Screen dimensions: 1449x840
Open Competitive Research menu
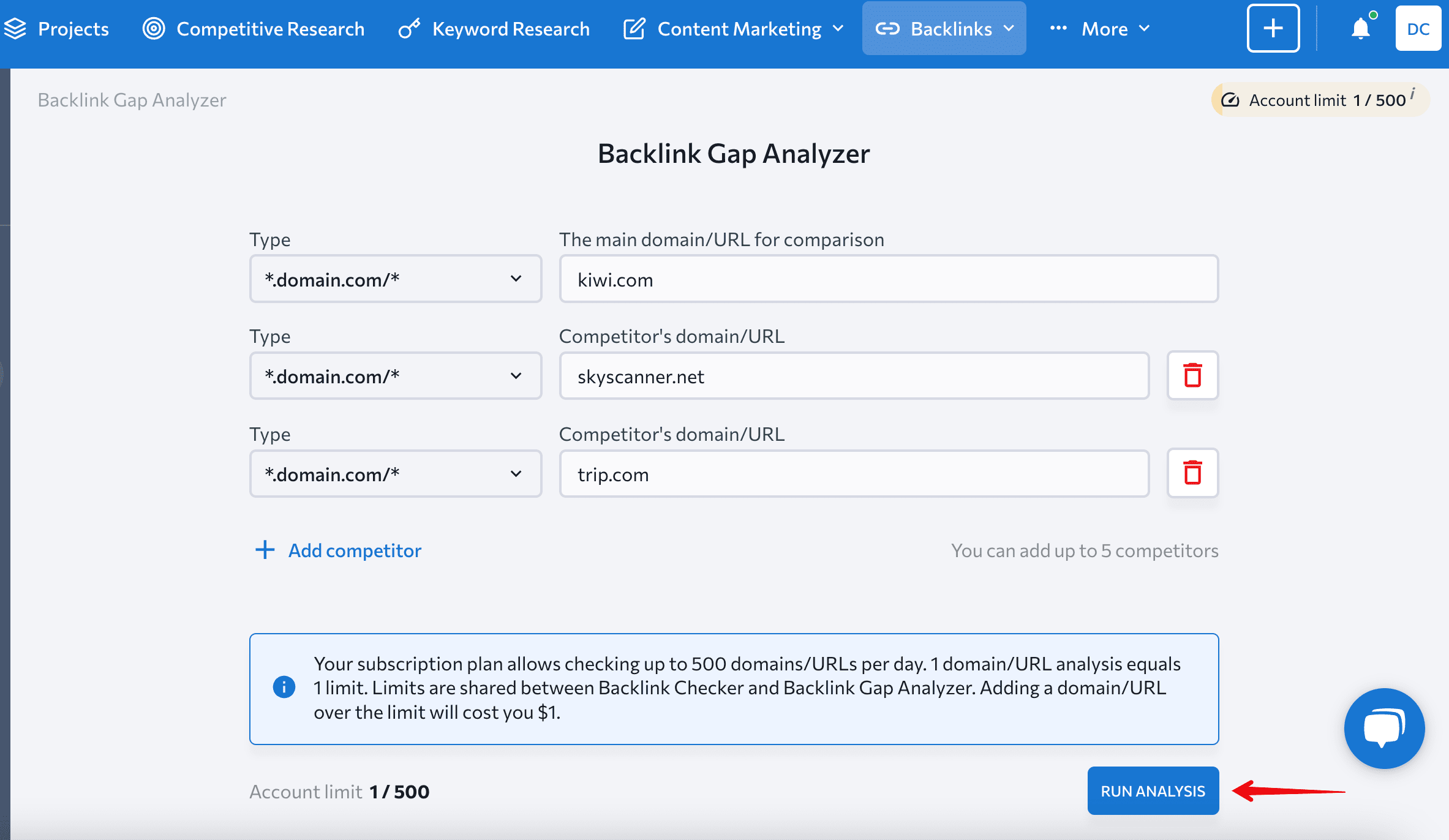(254, 29)
